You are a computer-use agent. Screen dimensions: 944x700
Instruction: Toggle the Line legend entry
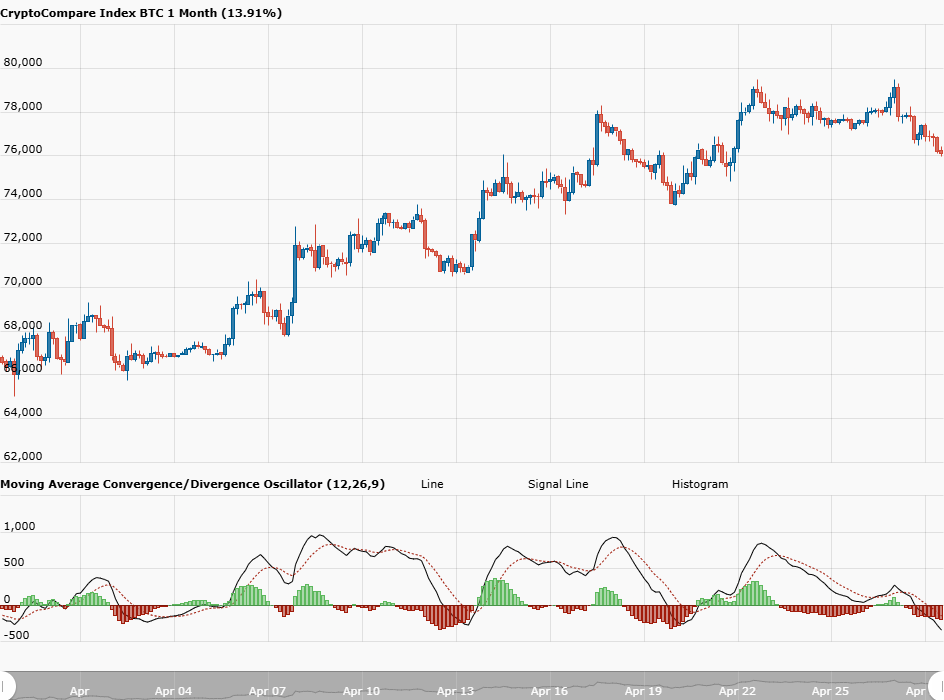coord(432,484)
